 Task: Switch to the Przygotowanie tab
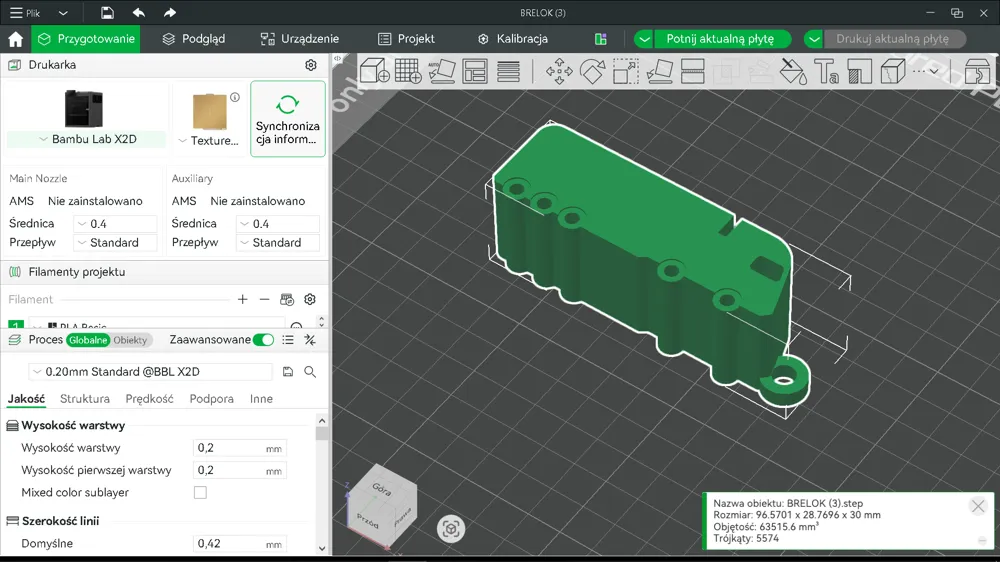86,39
